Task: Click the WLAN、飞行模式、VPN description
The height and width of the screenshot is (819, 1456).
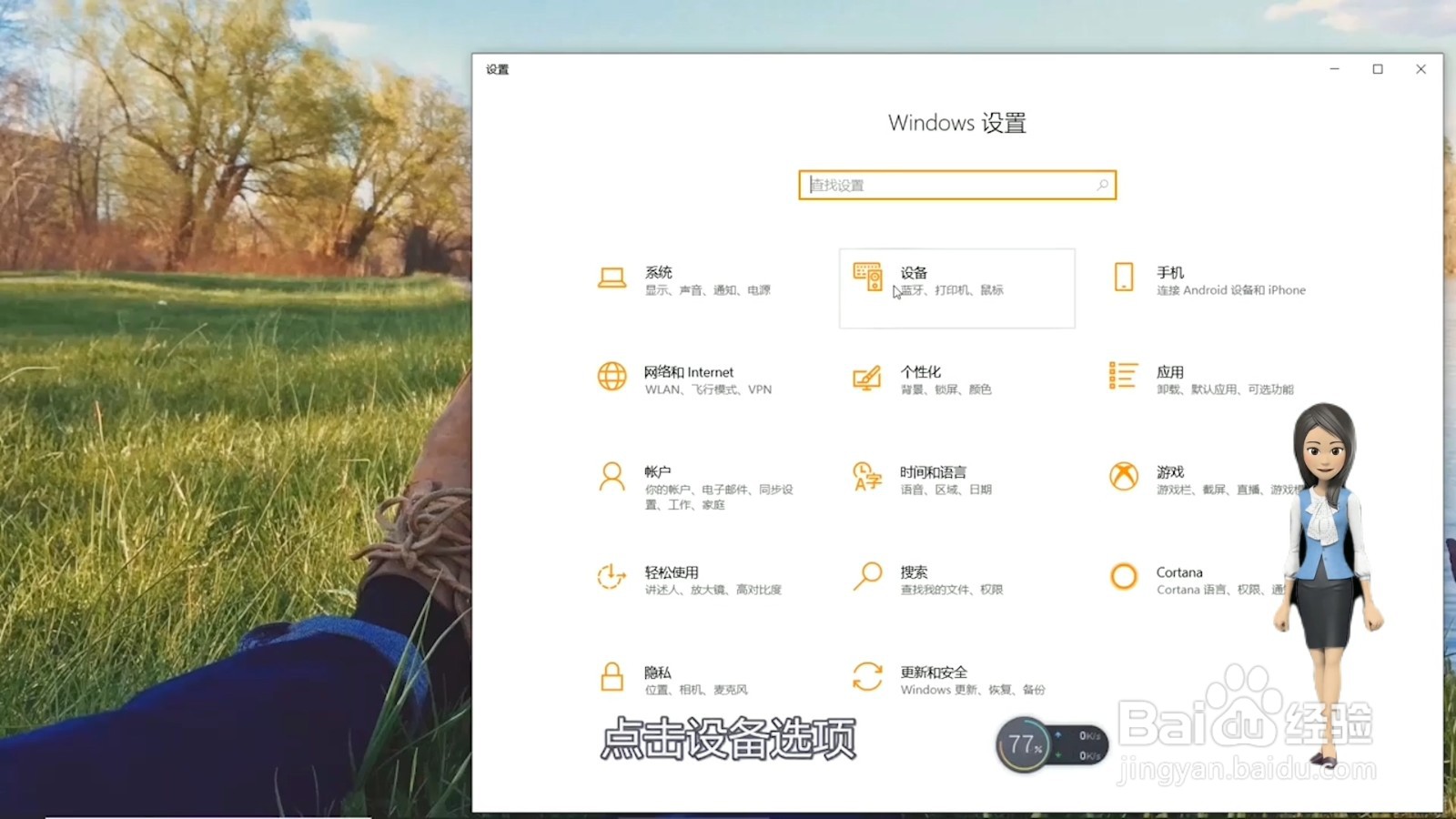Action: point(708,389)
